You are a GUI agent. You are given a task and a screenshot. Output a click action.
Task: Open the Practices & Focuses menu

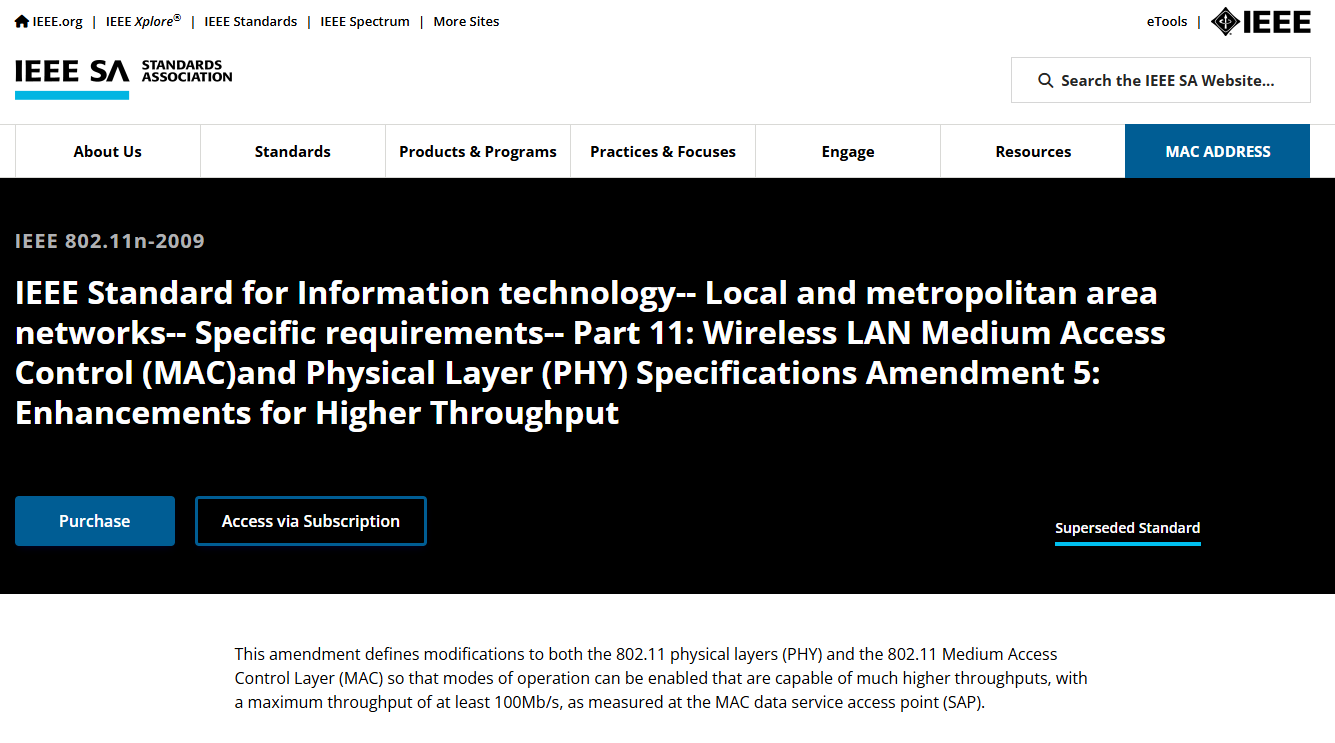pos(663,151)
